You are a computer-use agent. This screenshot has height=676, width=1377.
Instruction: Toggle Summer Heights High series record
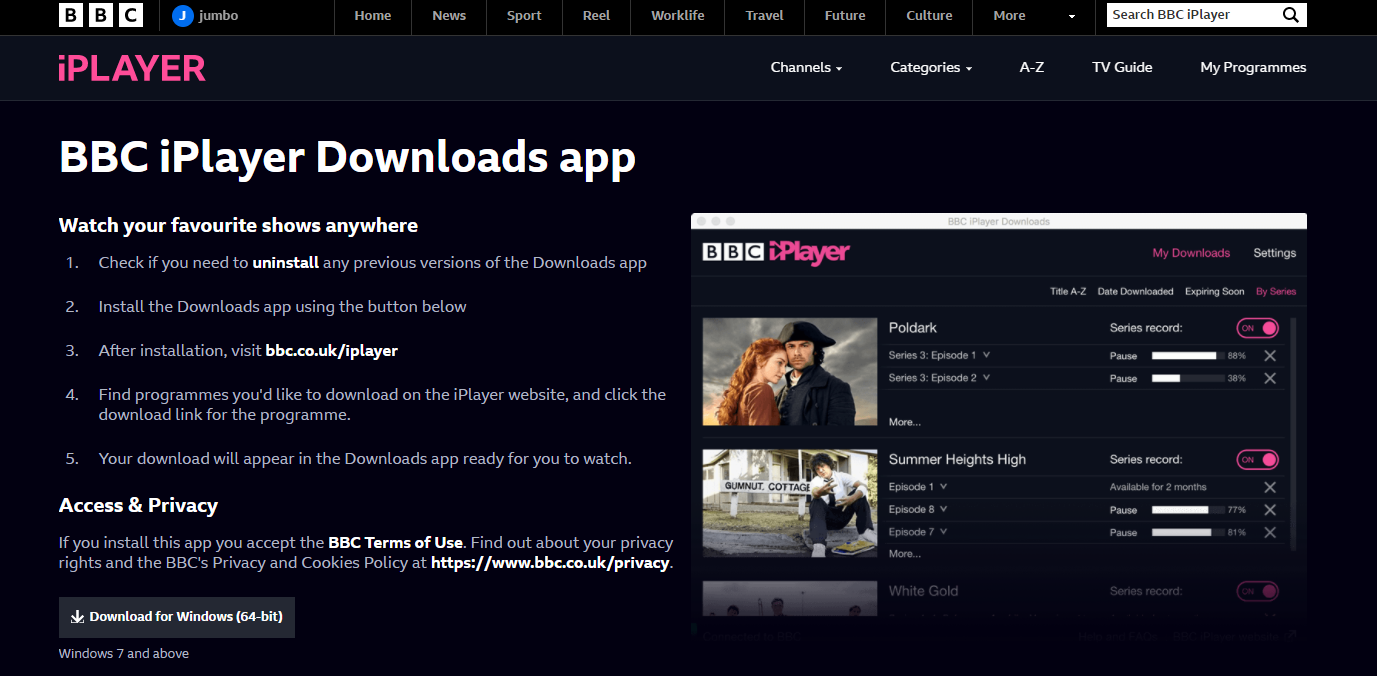point(1258,460)
